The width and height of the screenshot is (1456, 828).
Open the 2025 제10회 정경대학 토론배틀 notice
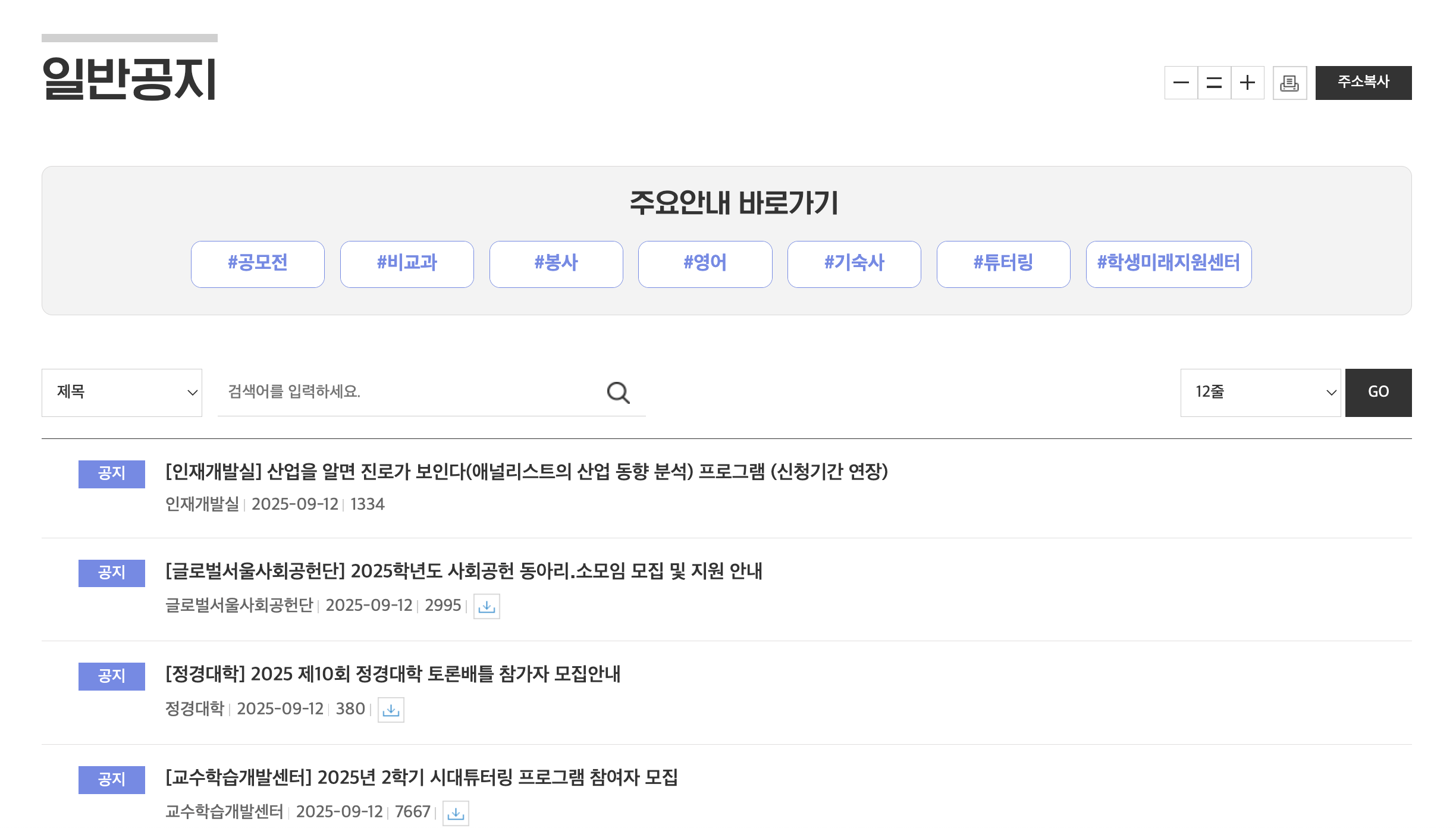393,674
